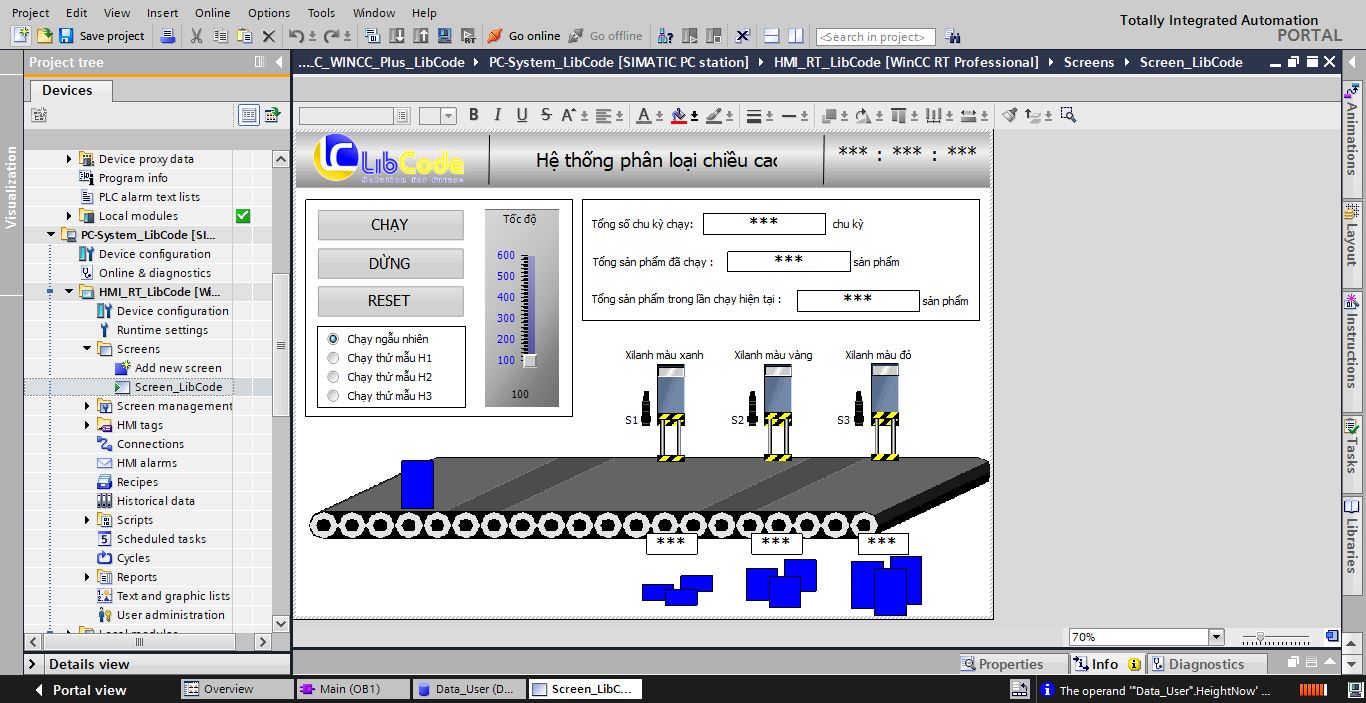1366x703 pixels.
Task: Select the Chạy ngẫu nhiên radio button
Action: 333,339
